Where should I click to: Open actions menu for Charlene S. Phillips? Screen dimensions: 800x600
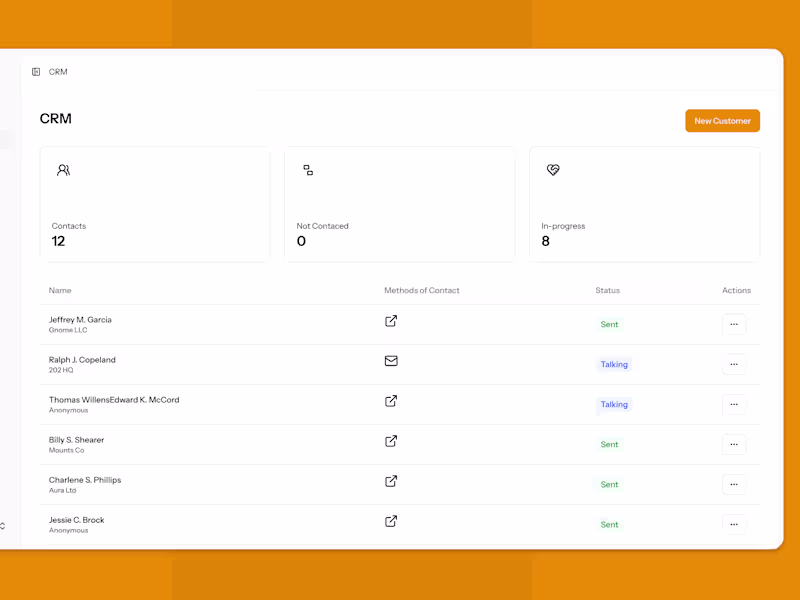pos(734,485)
